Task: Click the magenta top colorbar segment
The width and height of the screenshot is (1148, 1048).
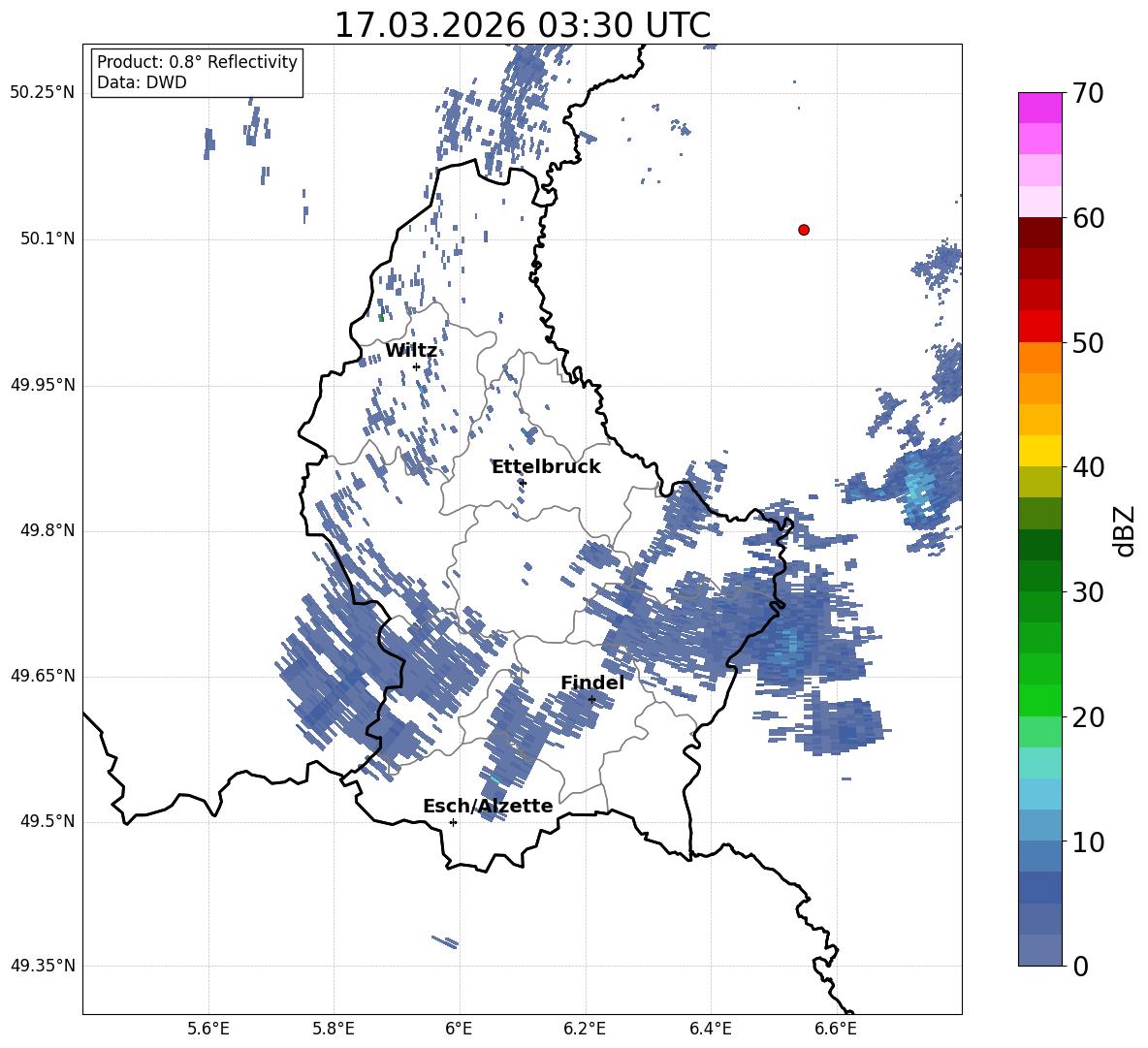Action: point(1039,108)
